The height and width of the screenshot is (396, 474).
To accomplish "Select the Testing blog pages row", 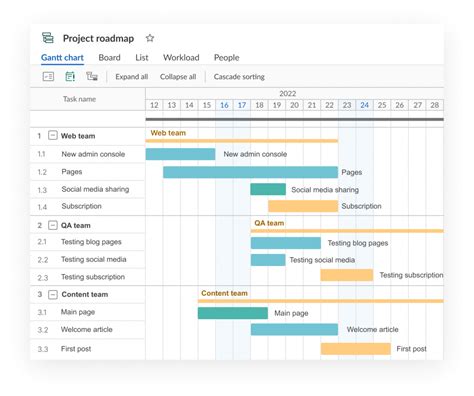I will point(87,242).
